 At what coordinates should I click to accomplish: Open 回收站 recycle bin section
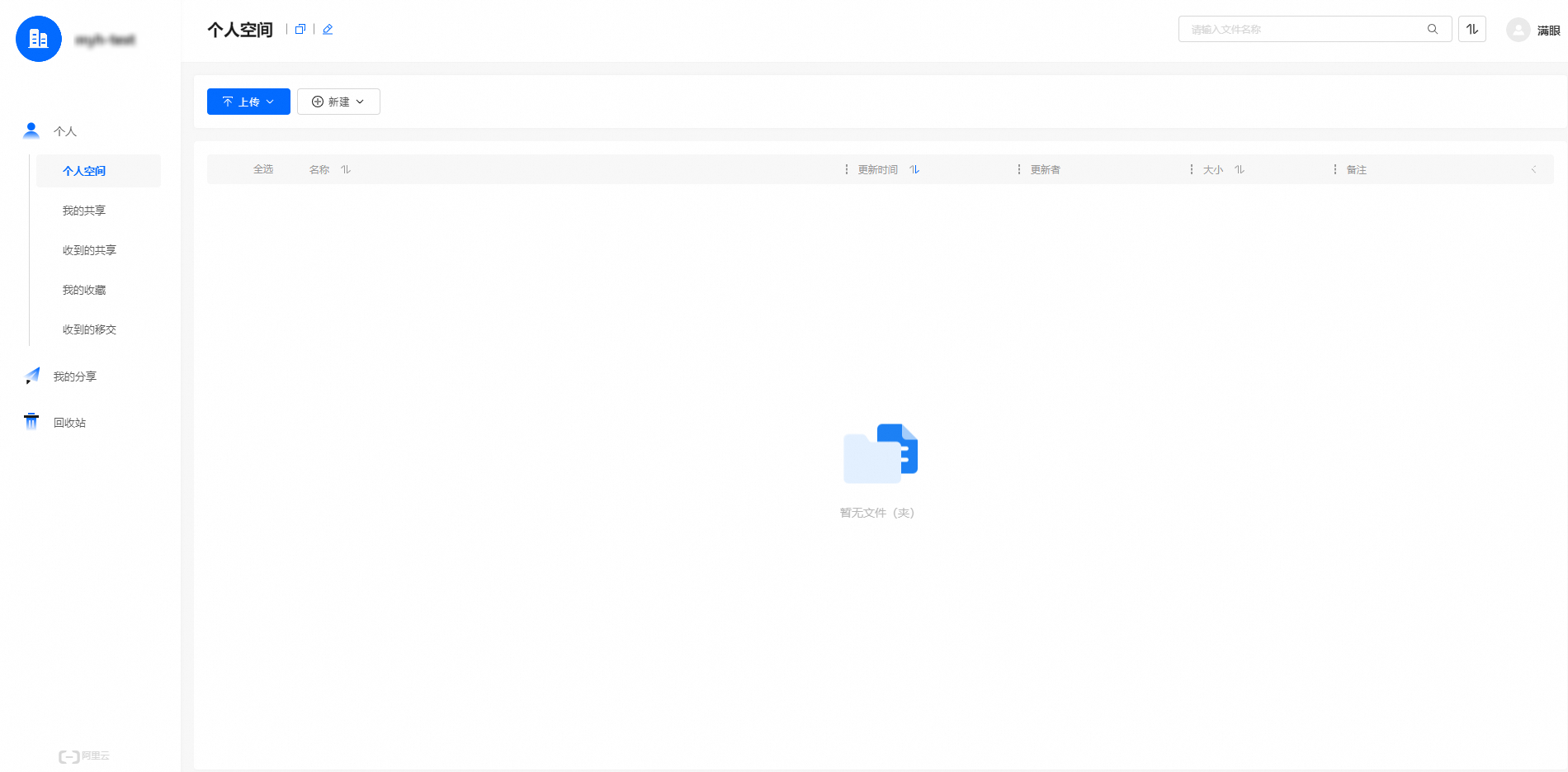pos(69,423)
